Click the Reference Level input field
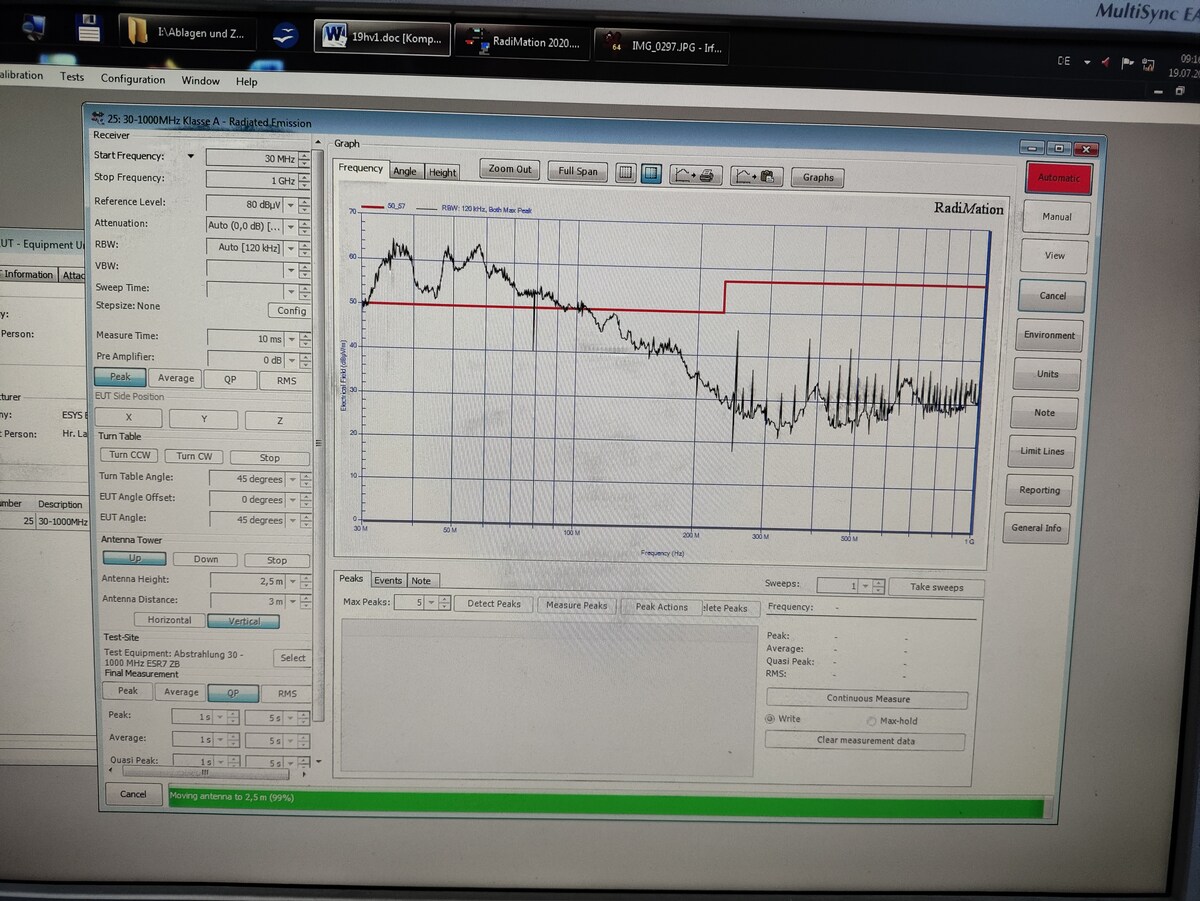The image size is (1200, 901). (252, 203)
